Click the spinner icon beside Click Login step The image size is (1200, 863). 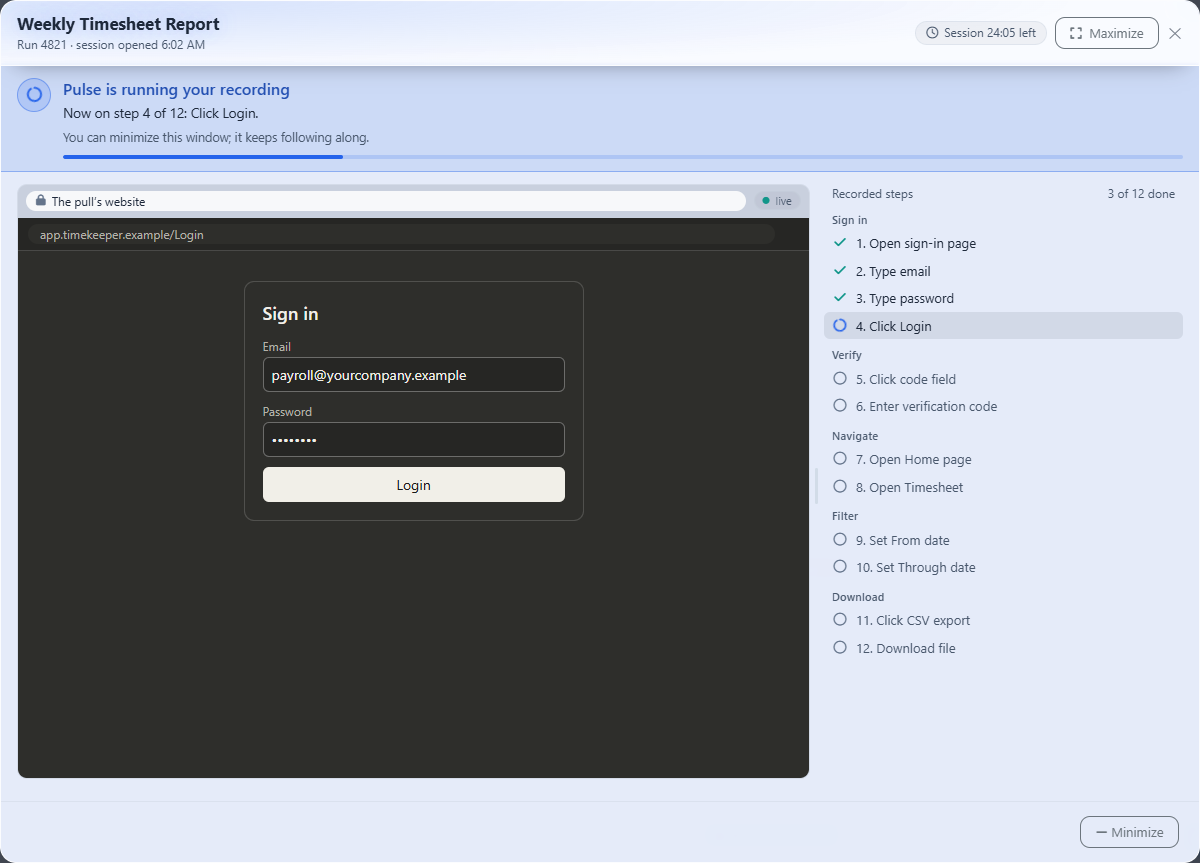(840, 326)
